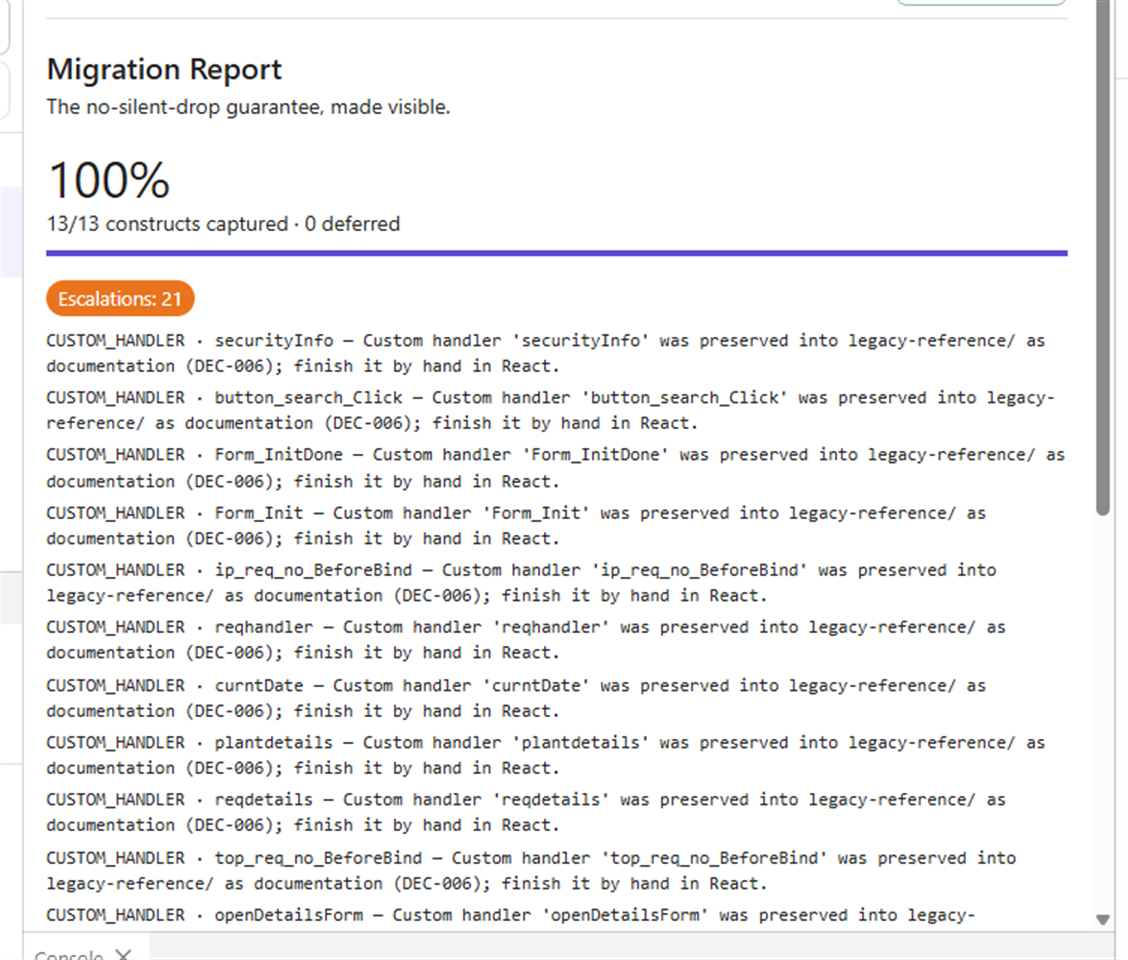Select the Form_InitDone handler entry

tap(555, 468)
